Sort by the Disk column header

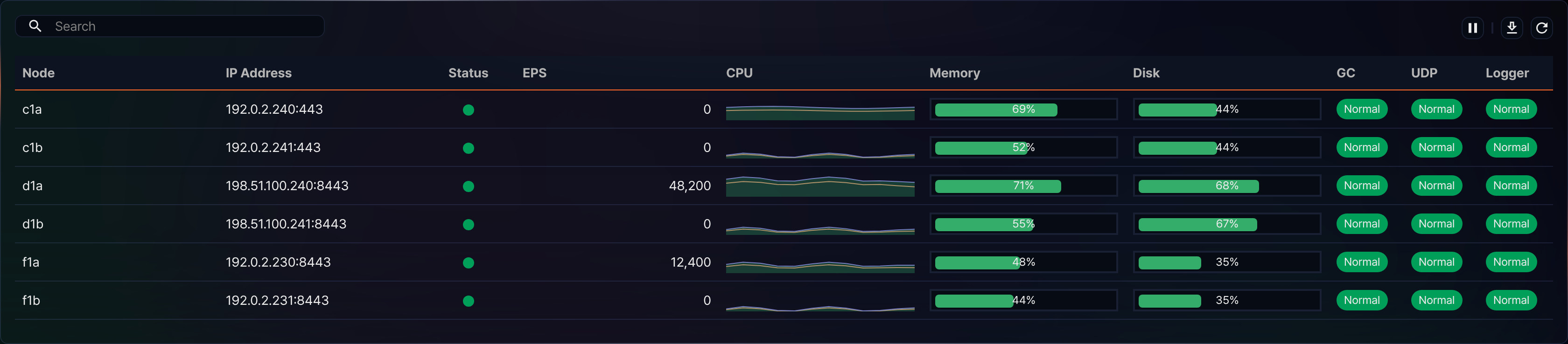(x=1146, y=73)
